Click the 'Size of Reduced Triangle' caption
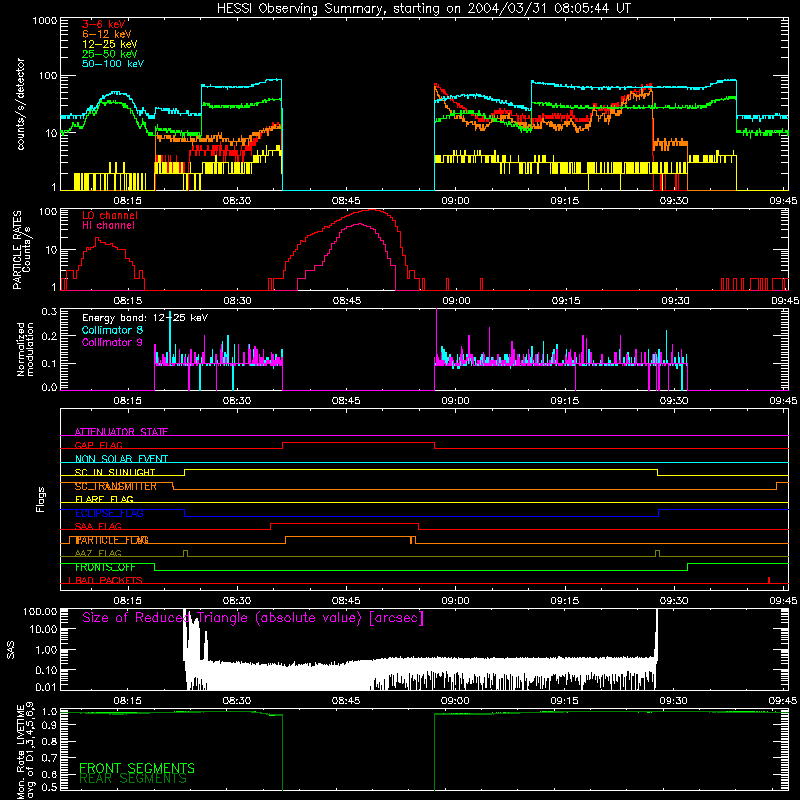This screenshot has height=800, width=800. pos(253,618)
